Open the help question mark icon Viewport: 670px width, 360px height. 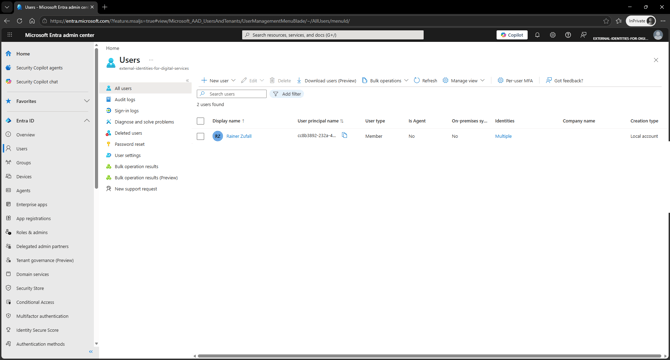click(x=568, y=35)
